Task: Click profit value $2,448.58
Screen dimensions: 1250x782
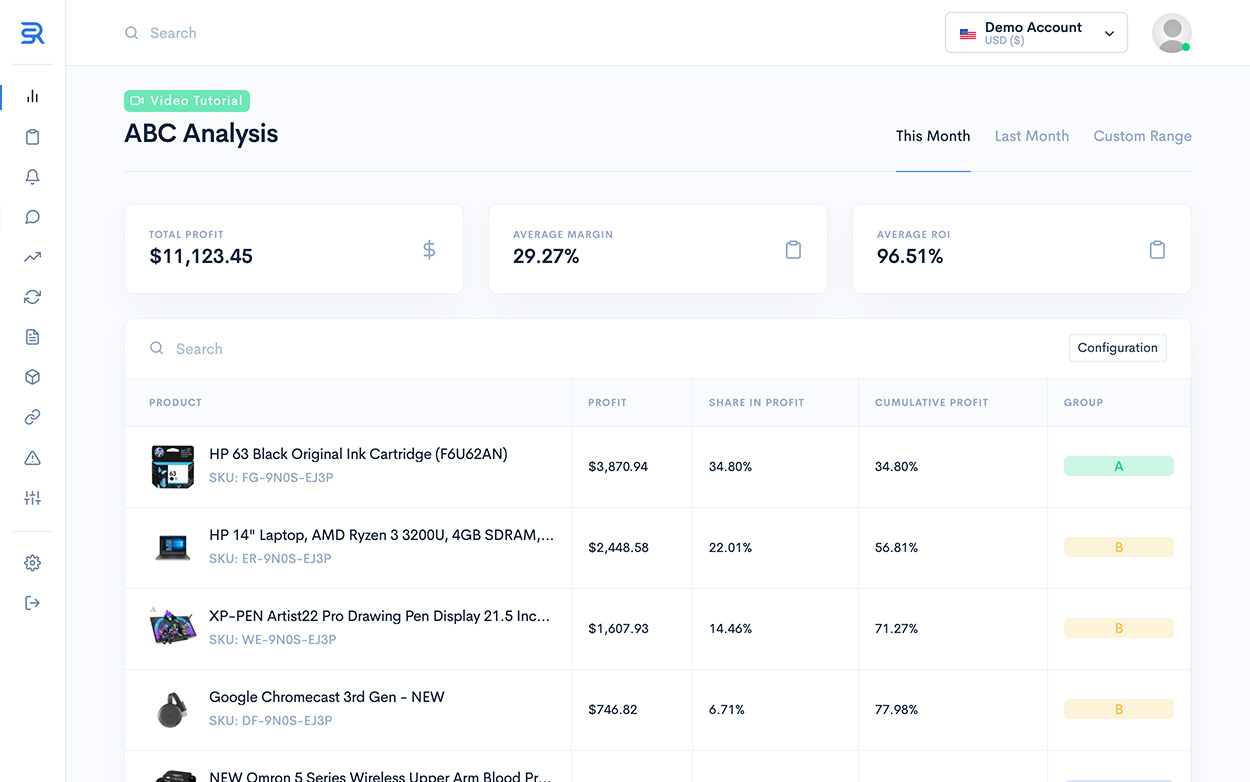Action: [618, 548]
